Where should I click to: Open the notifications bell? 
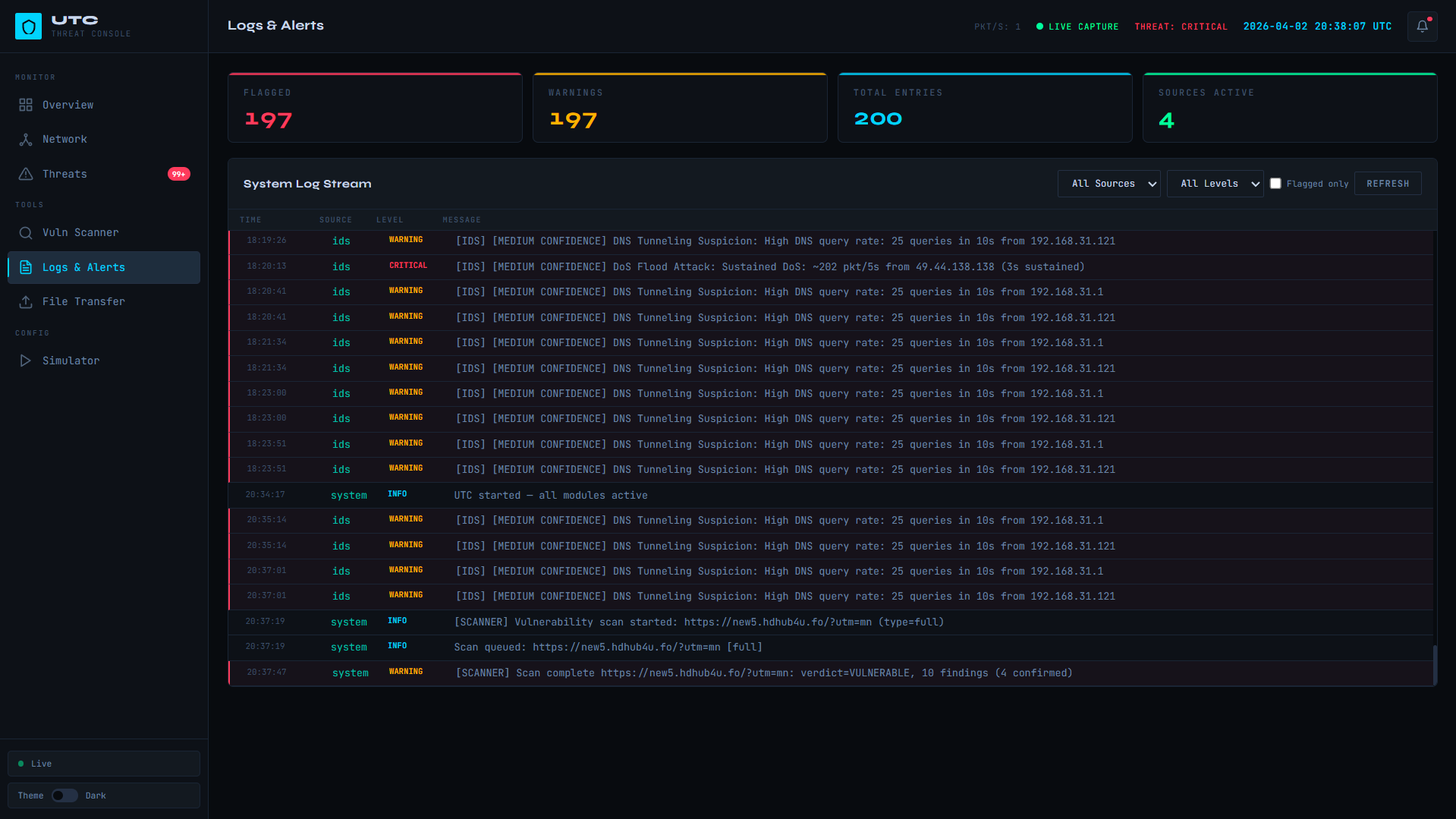pos(1422,27)
